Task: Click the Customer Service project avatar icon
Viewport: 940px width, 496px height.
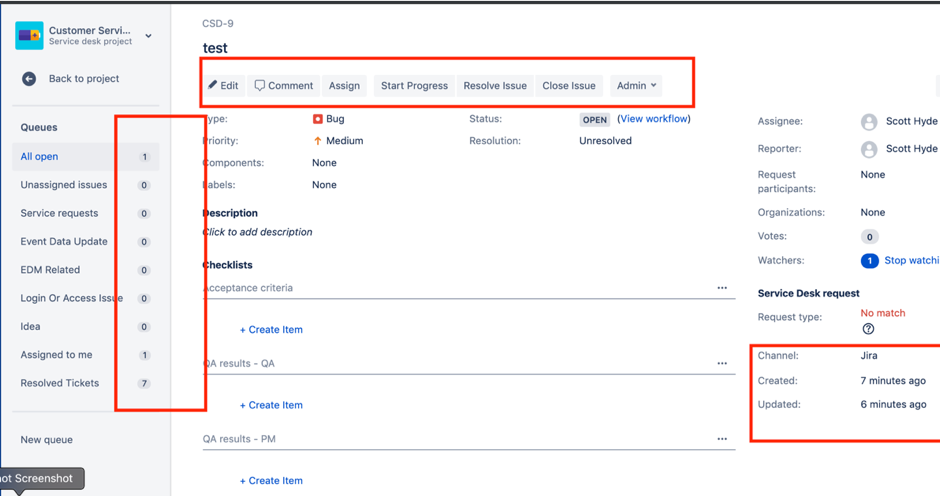Action: (x=29, y=35)
